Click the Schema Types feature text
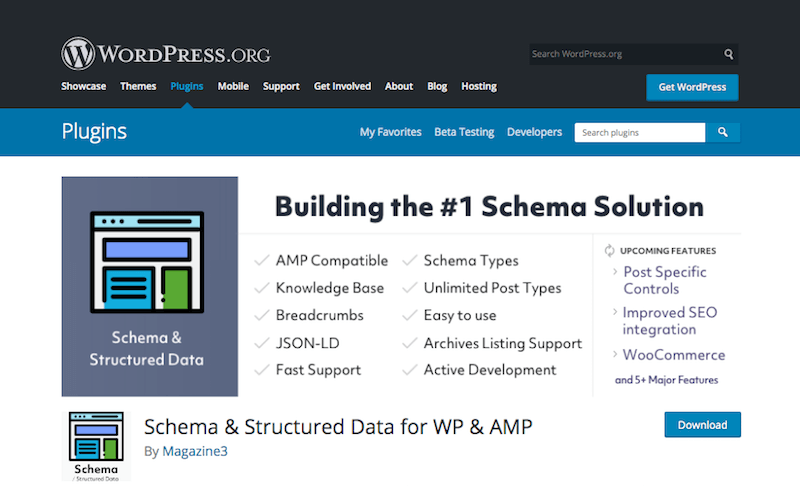 tap(471, 261)
